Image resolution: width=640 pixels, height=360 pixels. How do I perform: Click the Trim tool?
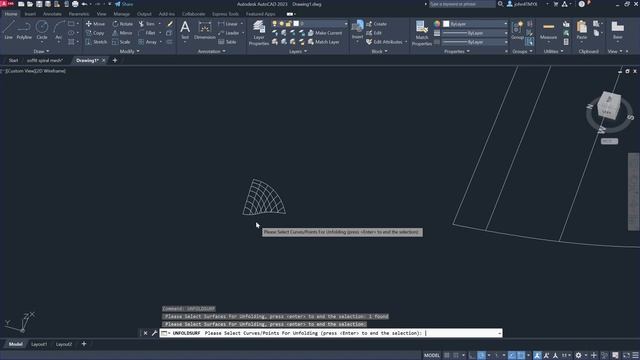(147, 24)
